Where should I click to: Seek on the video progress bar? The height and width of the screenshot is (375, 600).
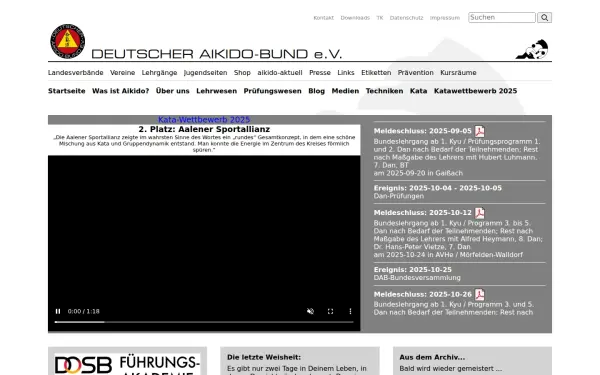[204, 322]
